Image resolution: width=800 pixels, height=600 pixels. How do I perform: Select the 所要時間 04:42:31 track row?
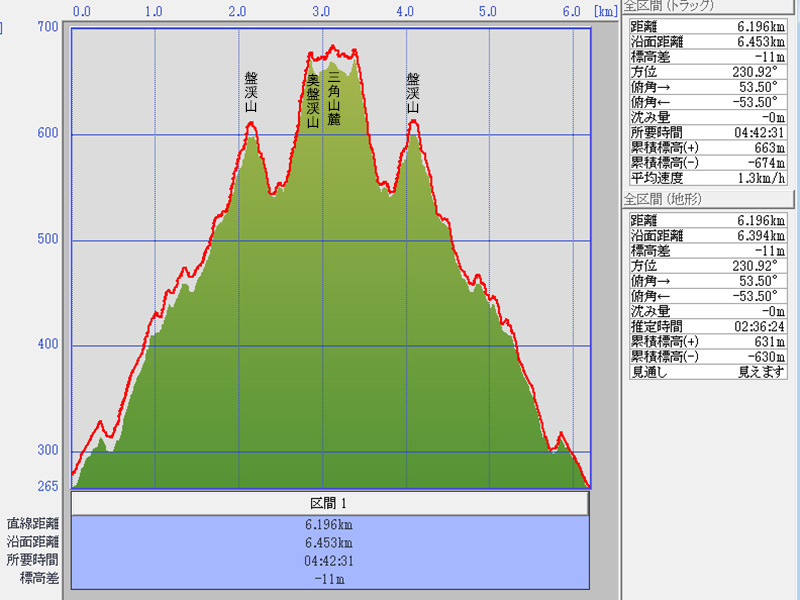(x=710, y=131)
